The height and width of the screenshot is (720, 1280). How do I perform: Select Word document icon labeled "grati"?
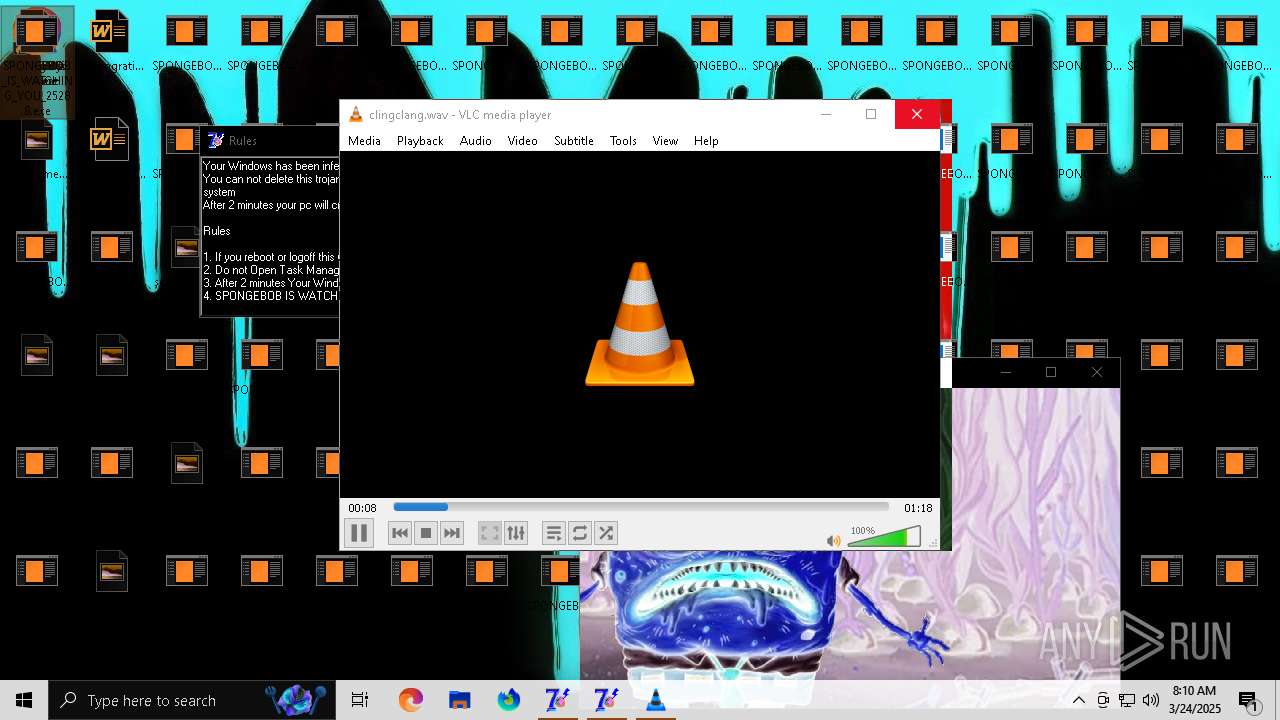click(111, 41)
